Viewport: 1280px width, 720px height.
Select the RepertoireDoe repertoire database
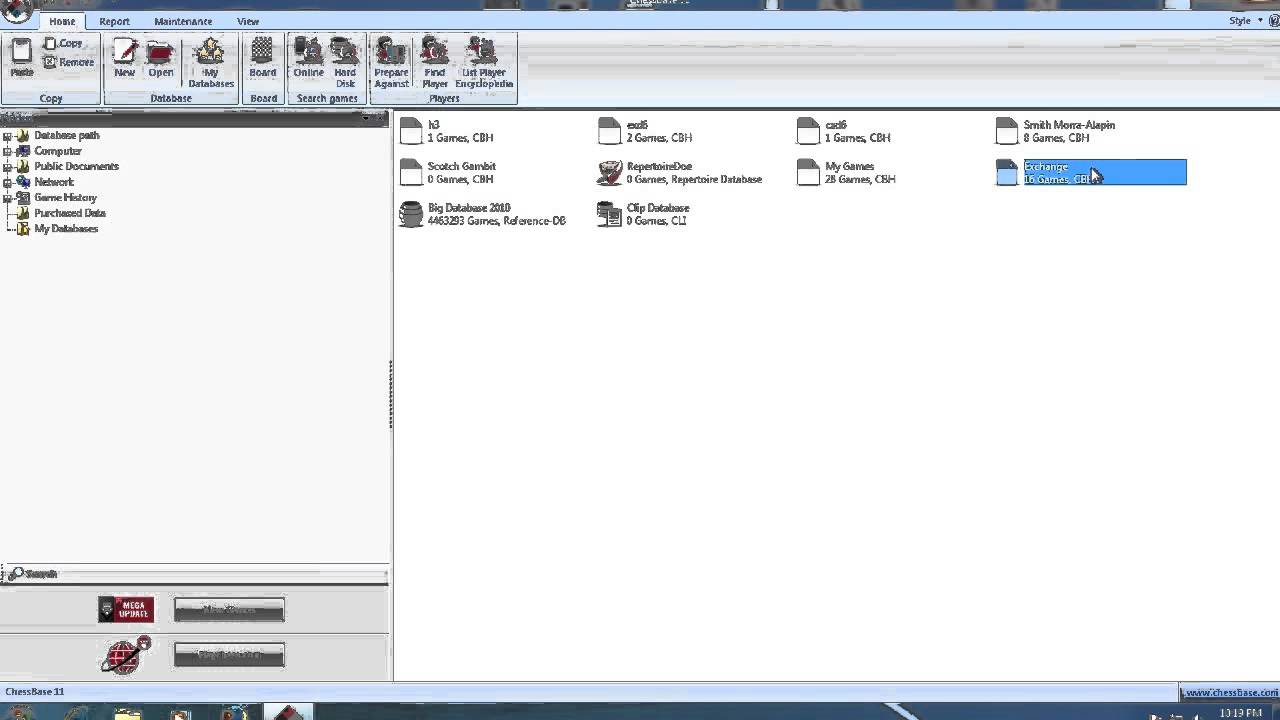(679, 172)
